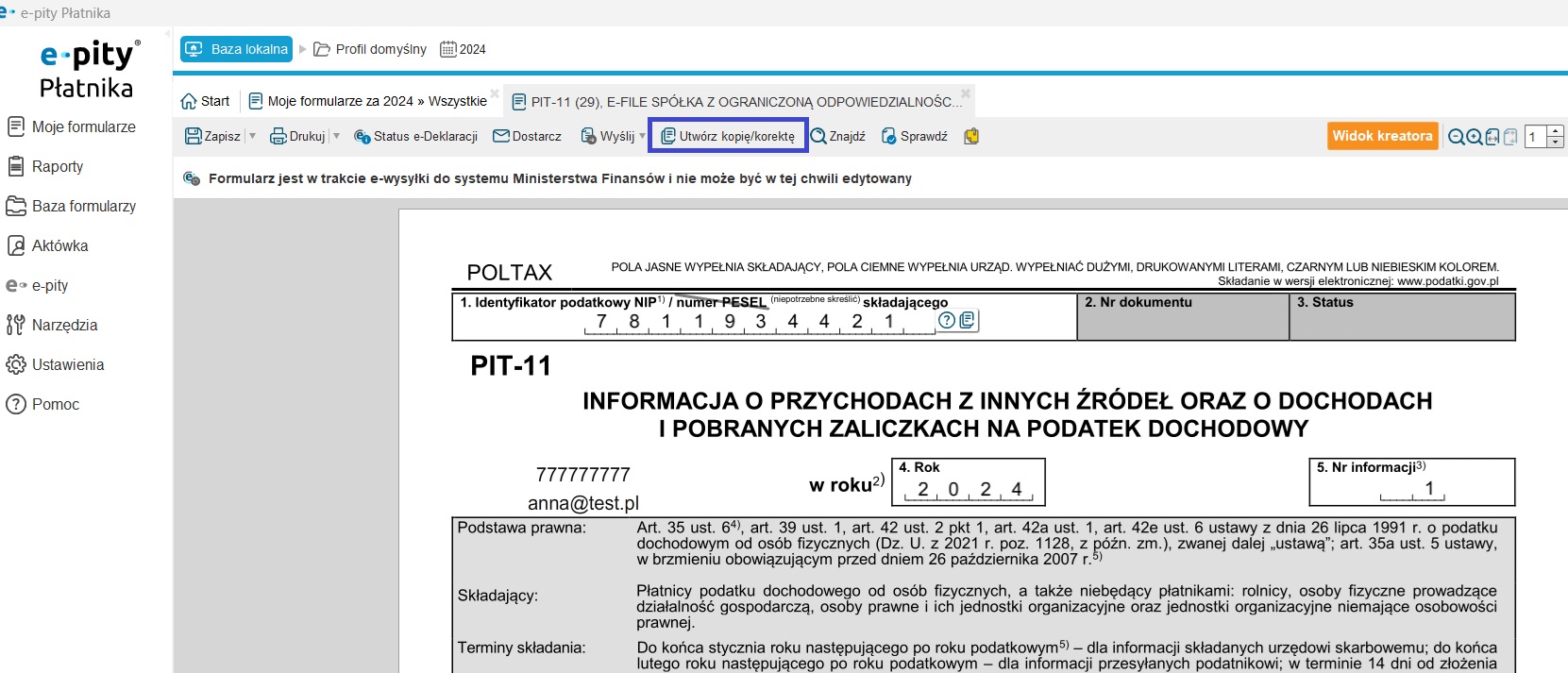Close the PIT-11 (29) tab
1568x673 pixels.
[x=966, y=93]
